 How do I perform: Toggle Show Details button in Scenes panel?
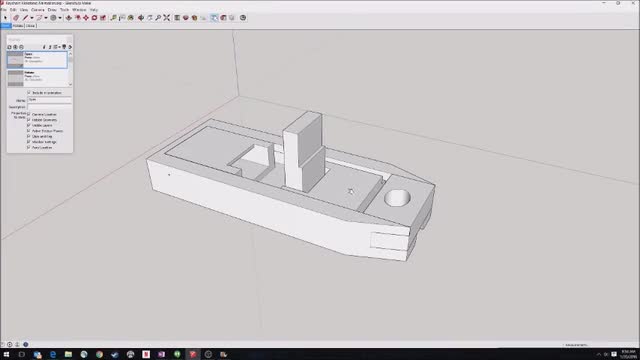pos(64,47)
